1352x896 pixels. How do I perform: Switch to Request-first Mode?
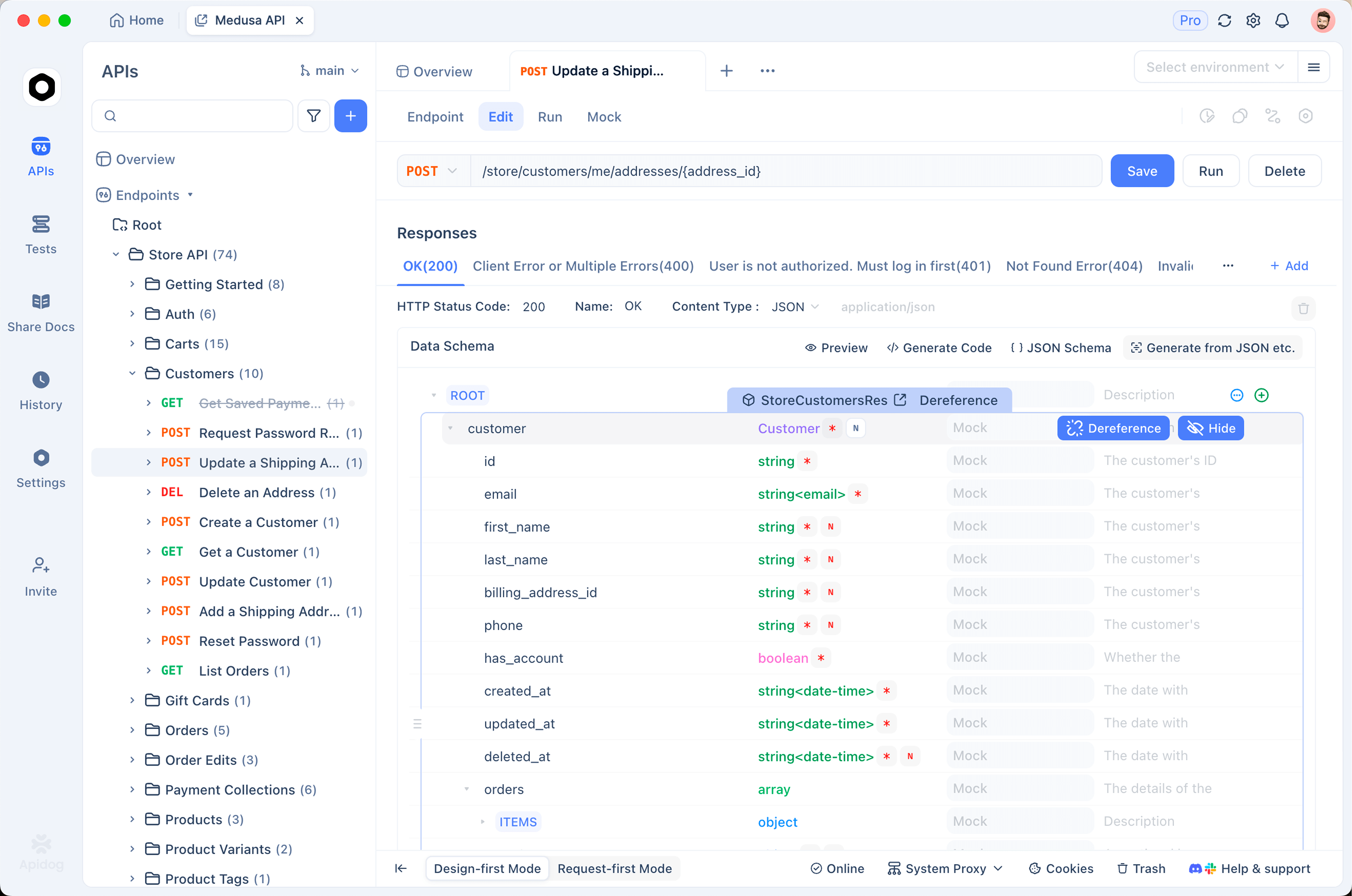[615, 868]
